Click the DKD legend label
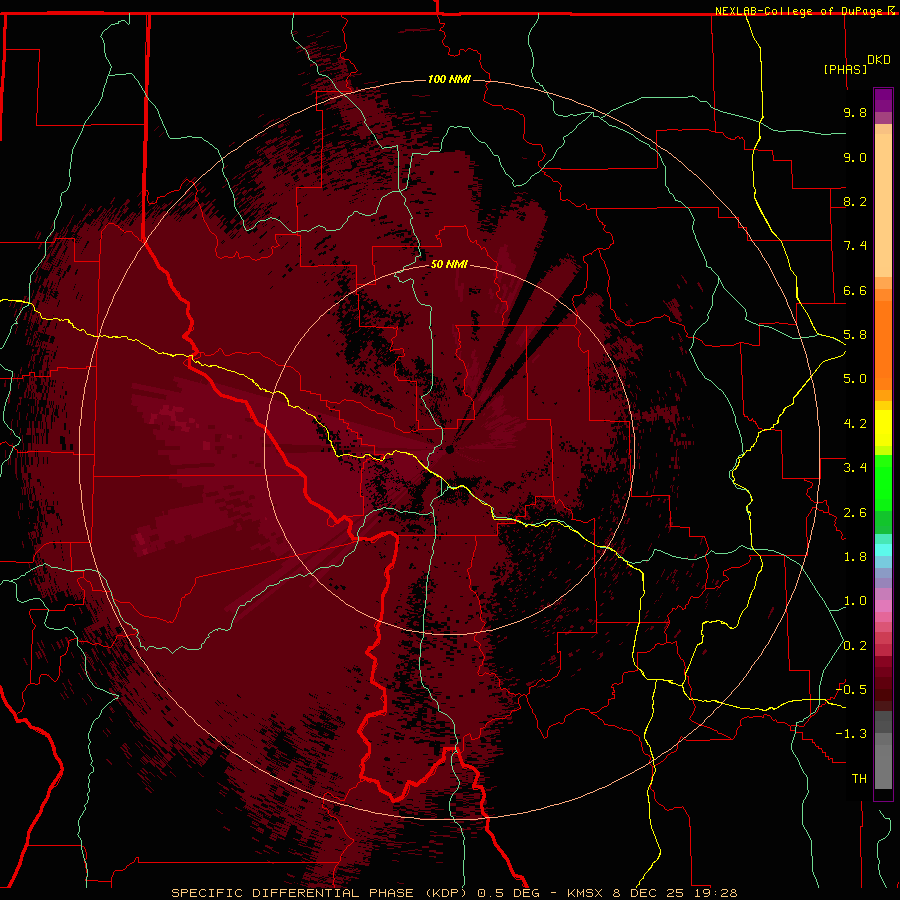This screenshot has width=900, height=900. point(879,60)
